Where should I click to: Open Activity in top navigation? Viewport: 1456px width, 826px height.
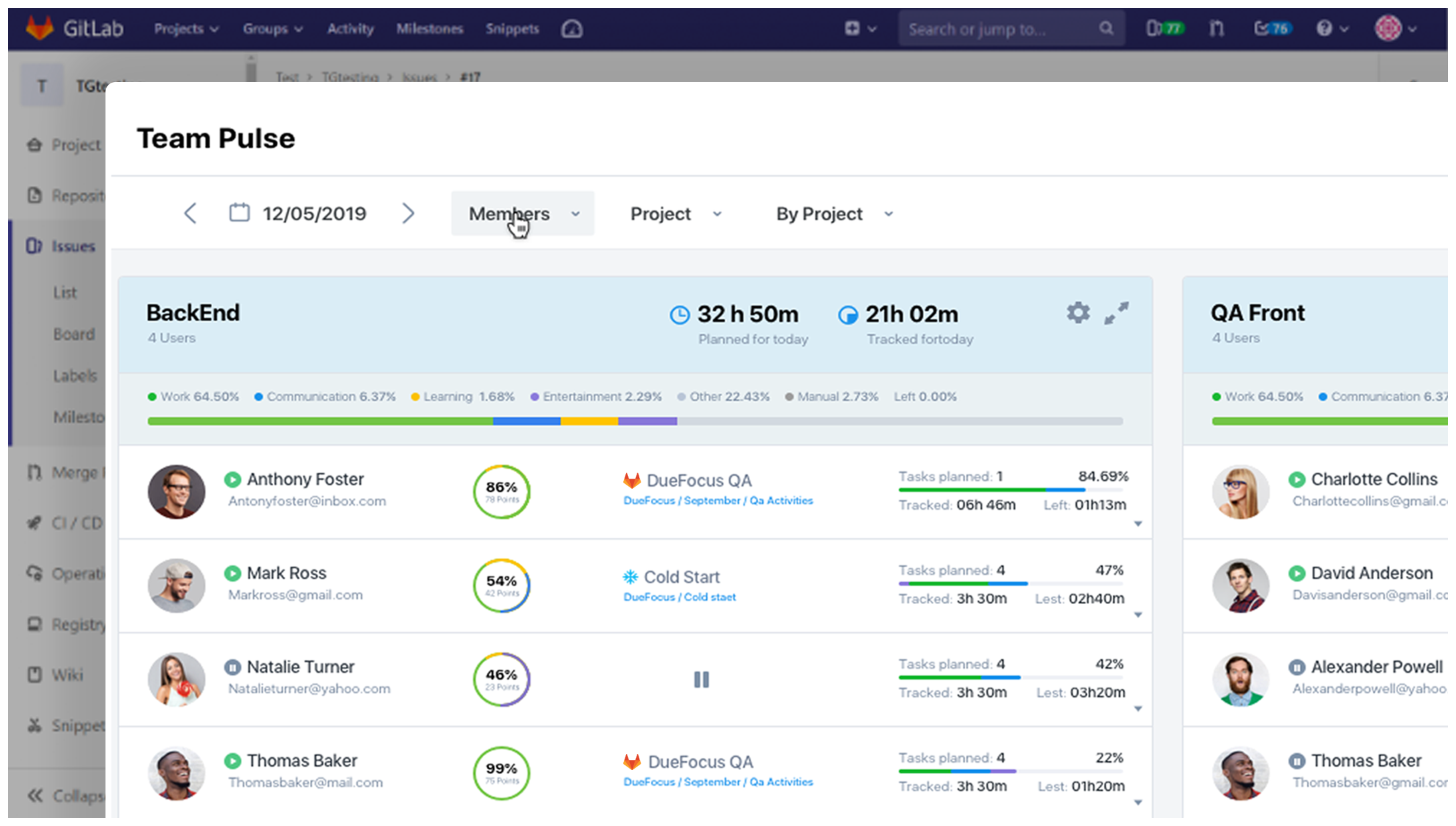click(x=350, y=29)
